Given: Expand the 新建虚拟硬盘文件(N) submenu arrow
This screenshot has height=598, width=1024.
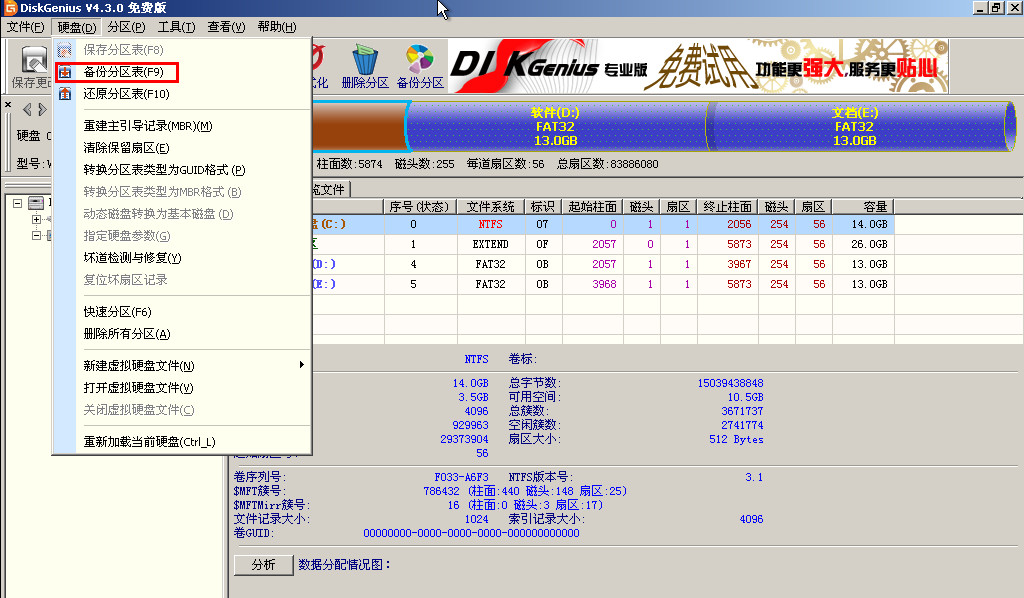Looking at the screenshot, I should 301,364.
